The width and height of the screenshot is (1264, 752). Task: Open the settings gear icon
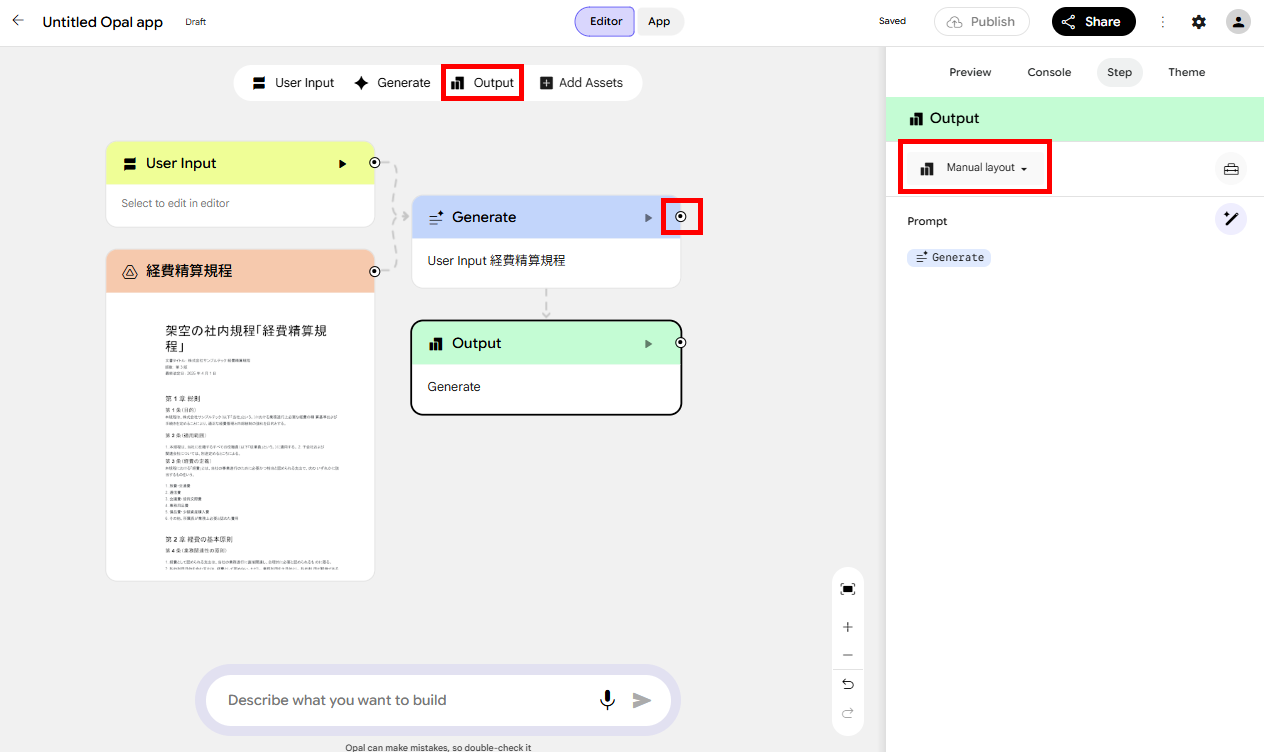click(x=1199, y=22)
